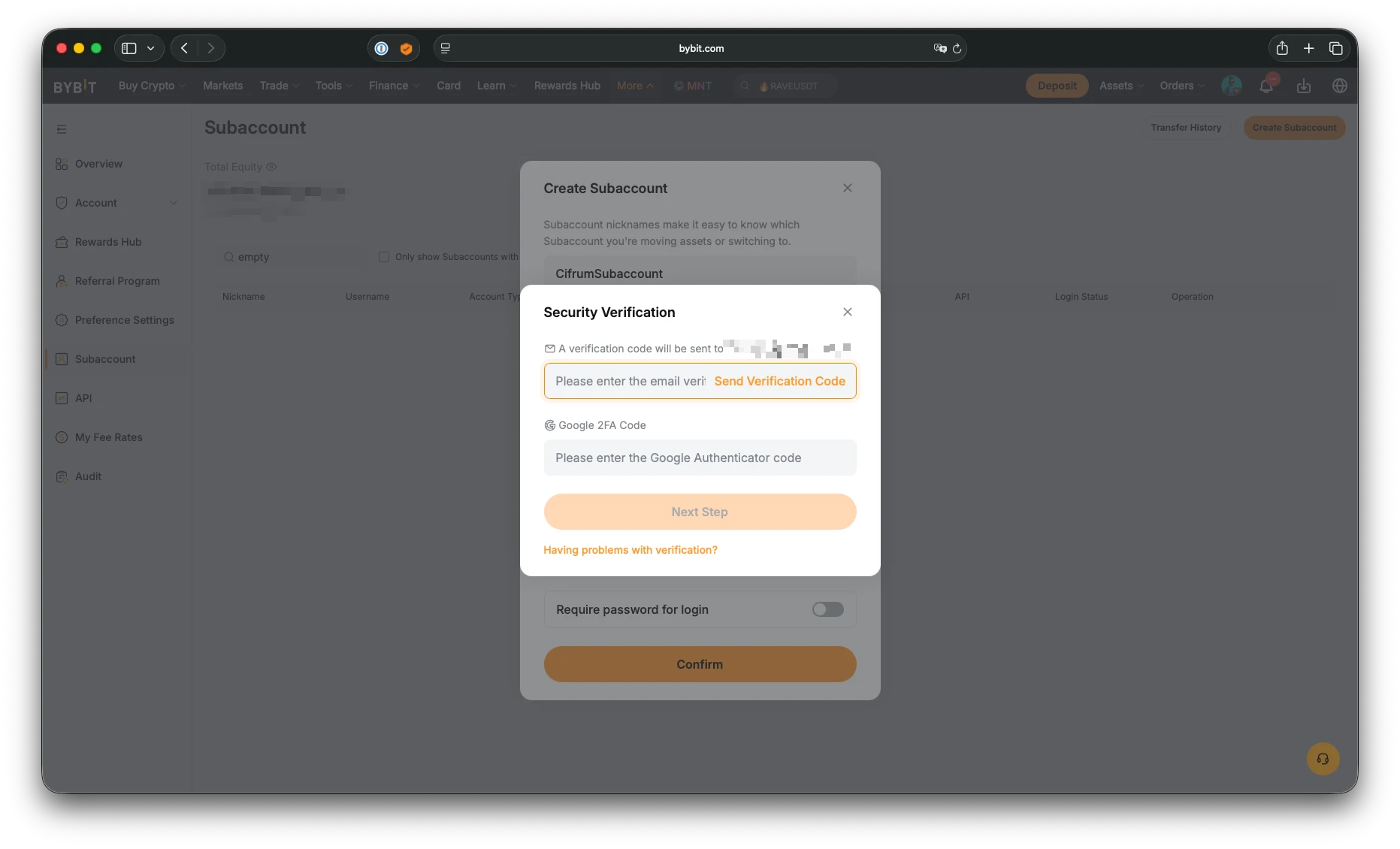Open Transfer History
Screen dimensions: 1400x849
coord(1186,128)
